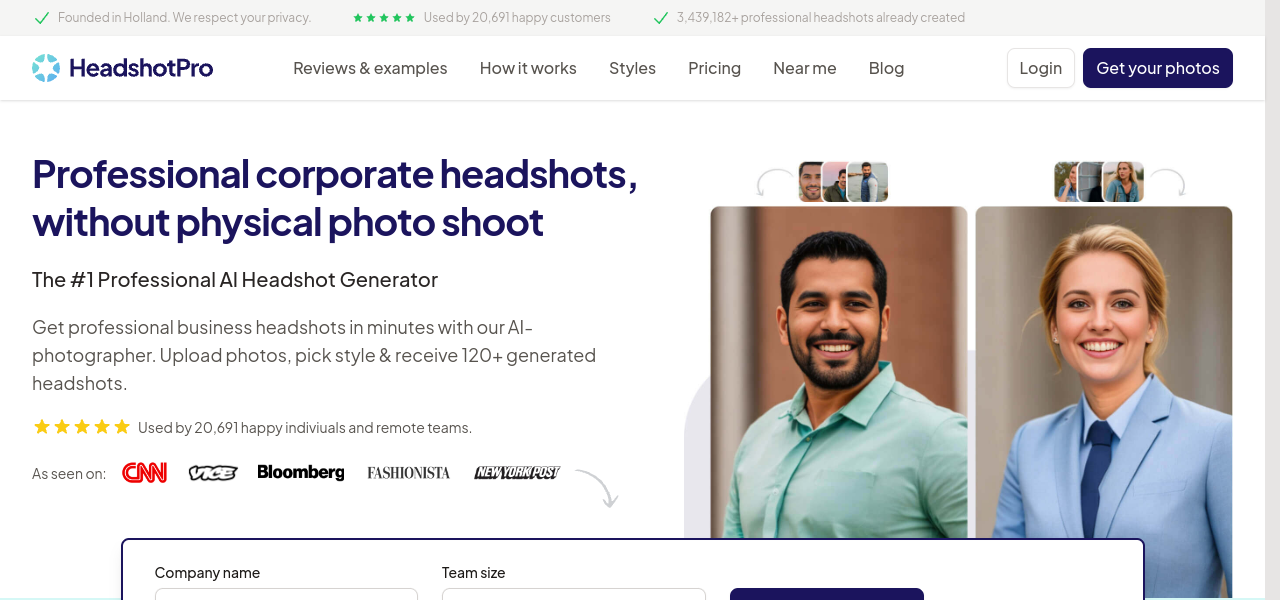
Task: Click the green stars in top banner
Action: click(x=383, y=18)
